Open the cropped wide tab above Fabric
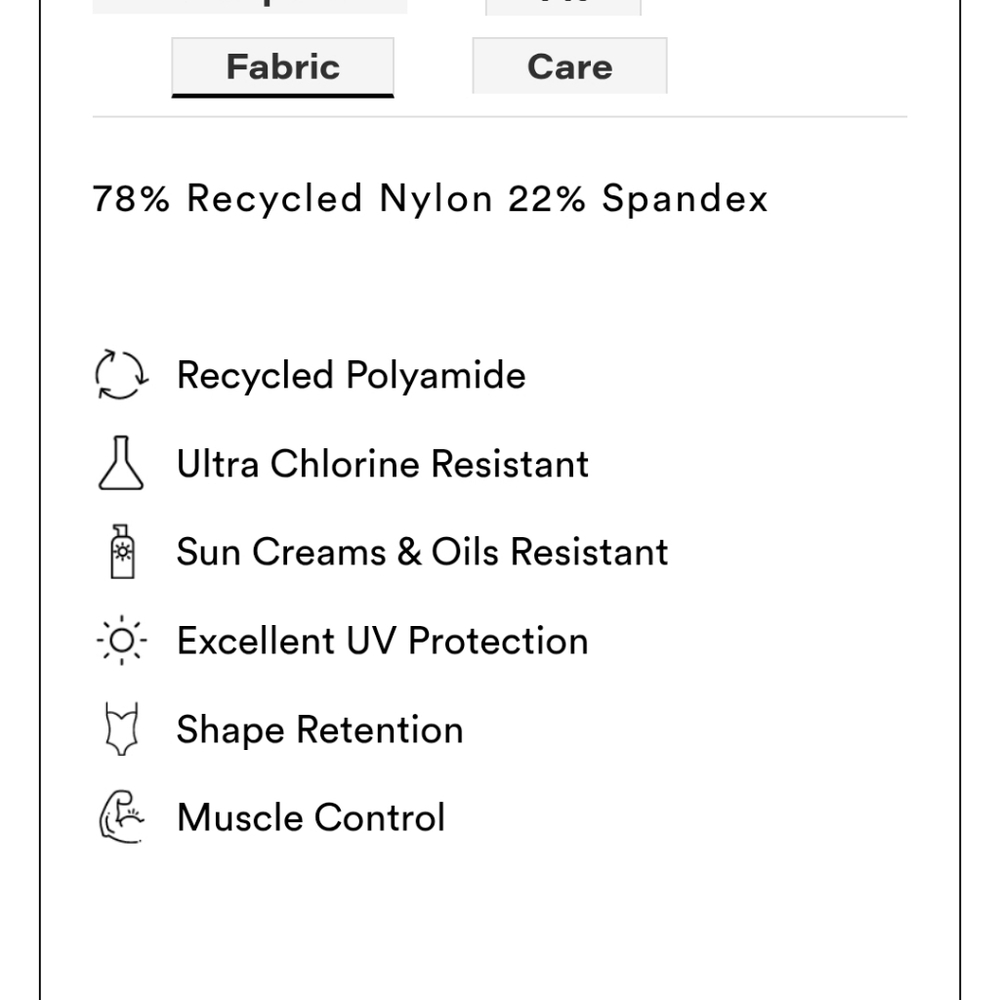This screenshot has width=1000, height=1000. 250,6
